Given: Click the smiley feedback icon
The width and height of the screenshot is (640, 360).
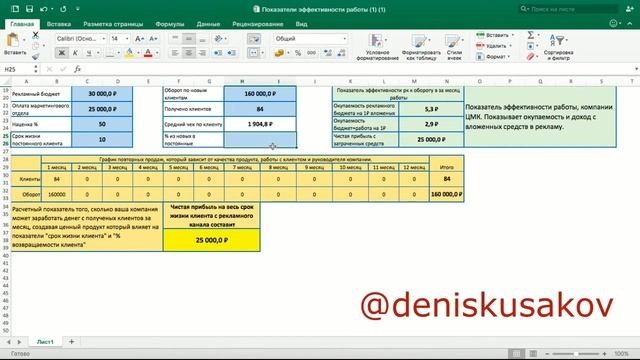Looking at the screenshot, I should (x=613, y=23).
